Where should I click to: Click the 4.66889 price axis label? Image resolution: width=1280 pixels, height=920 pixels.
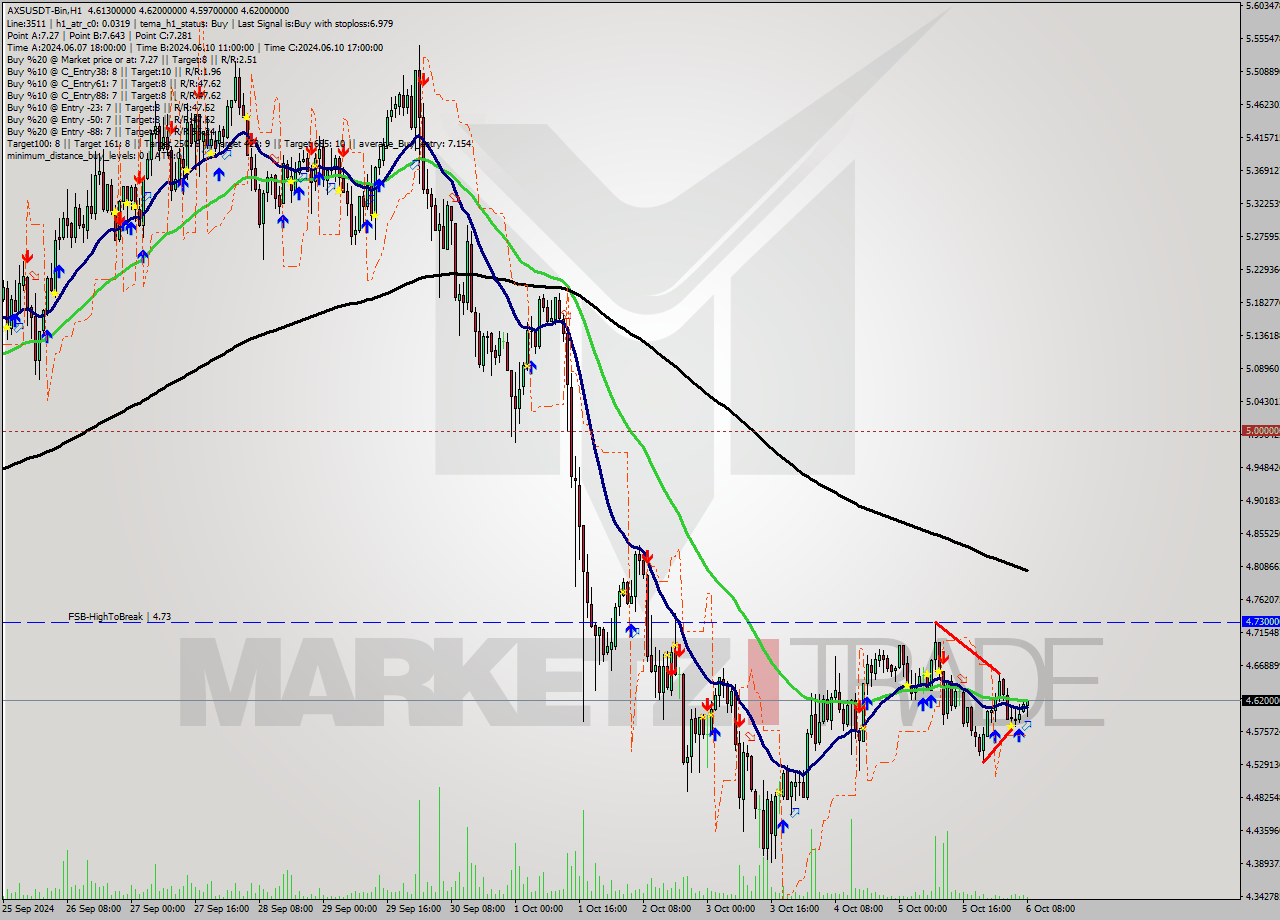(1262, 665)
